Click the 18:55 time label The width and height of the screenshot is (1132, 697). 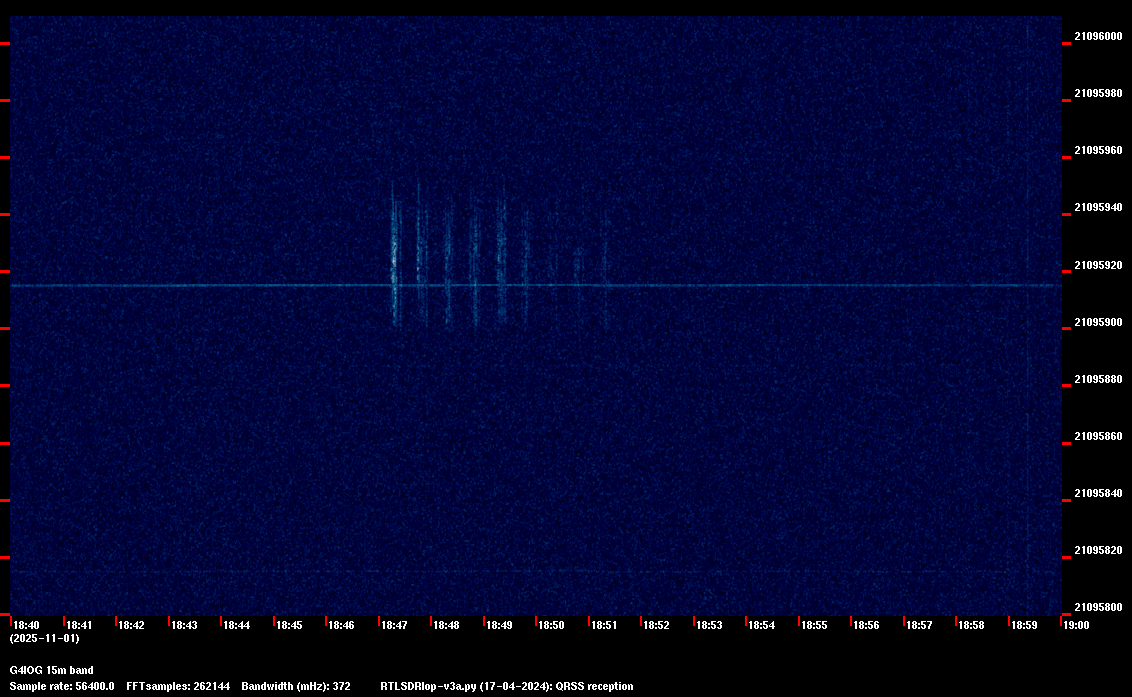pyautogui.click(x=814, y=625)
